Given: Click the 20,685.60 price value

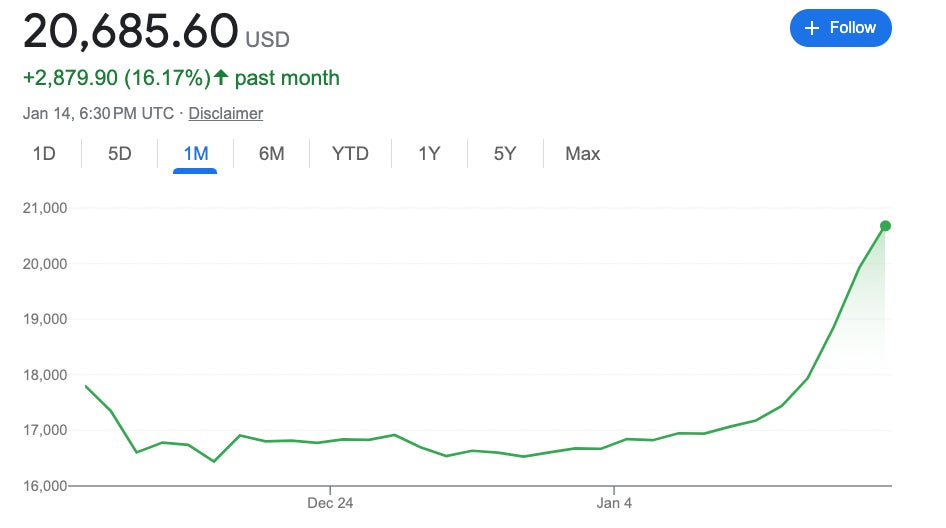Looking at the screenshot, I should pos(131,32).
